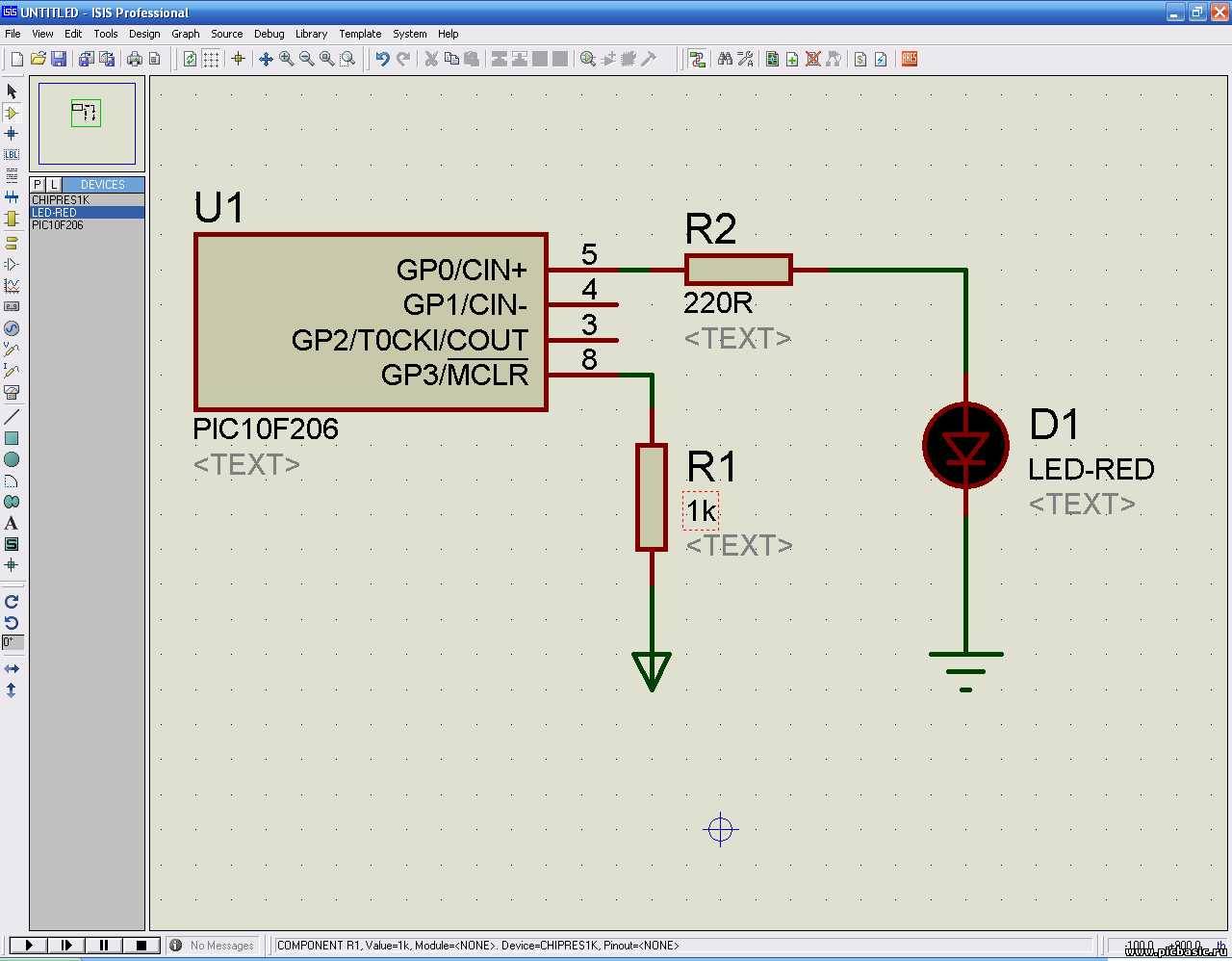Open the Electrical Rules Check report
Screen dimensions: 1232x961
pos(881,59)
